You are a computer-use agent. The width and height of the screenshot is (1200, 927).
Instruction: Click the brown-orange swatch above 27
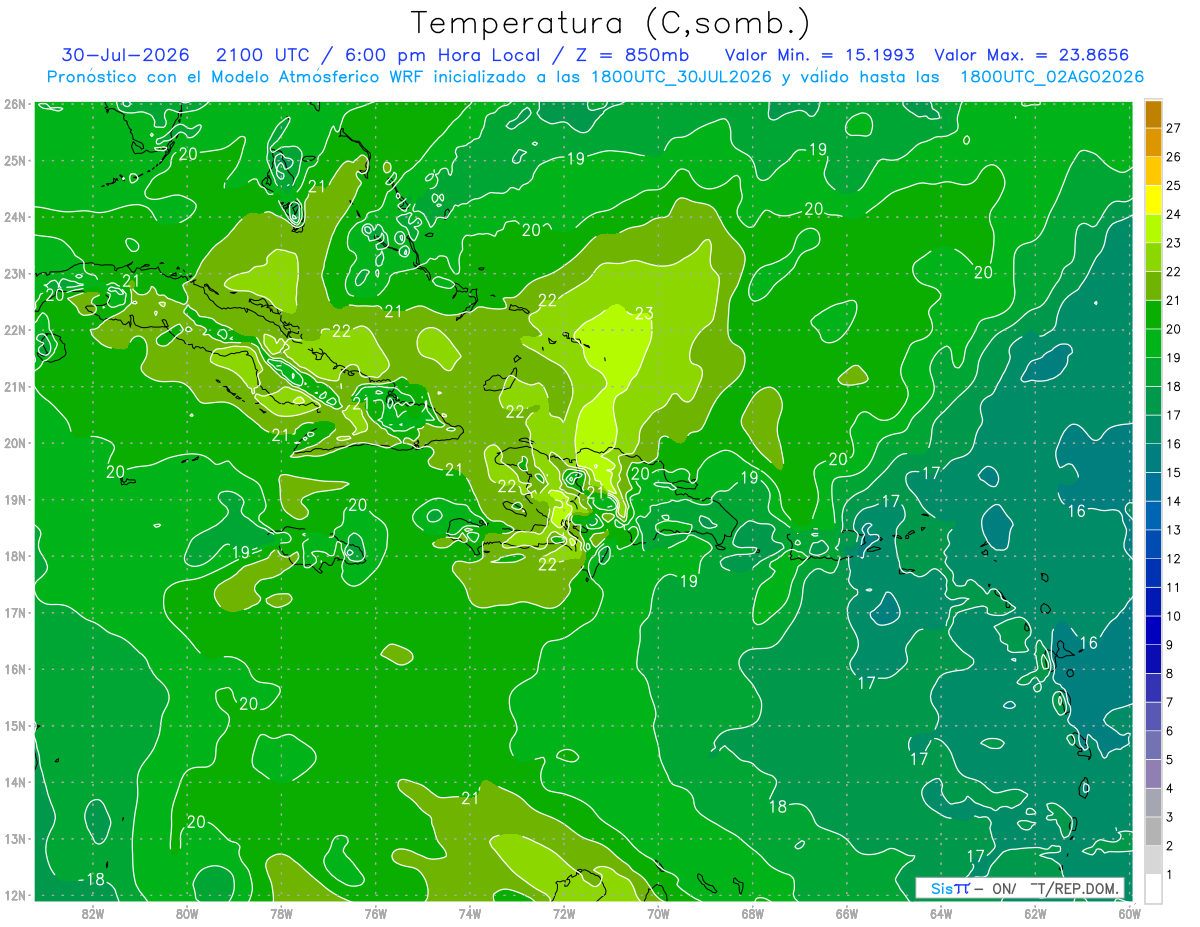1153,114
